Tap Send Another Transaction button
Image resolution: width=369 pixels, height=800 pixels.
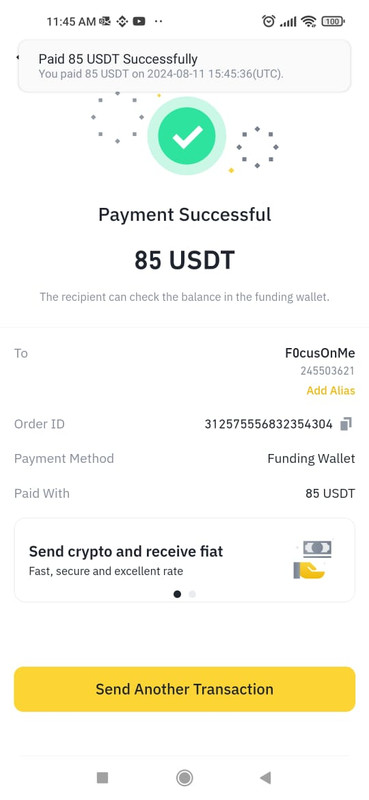(184, 689)
